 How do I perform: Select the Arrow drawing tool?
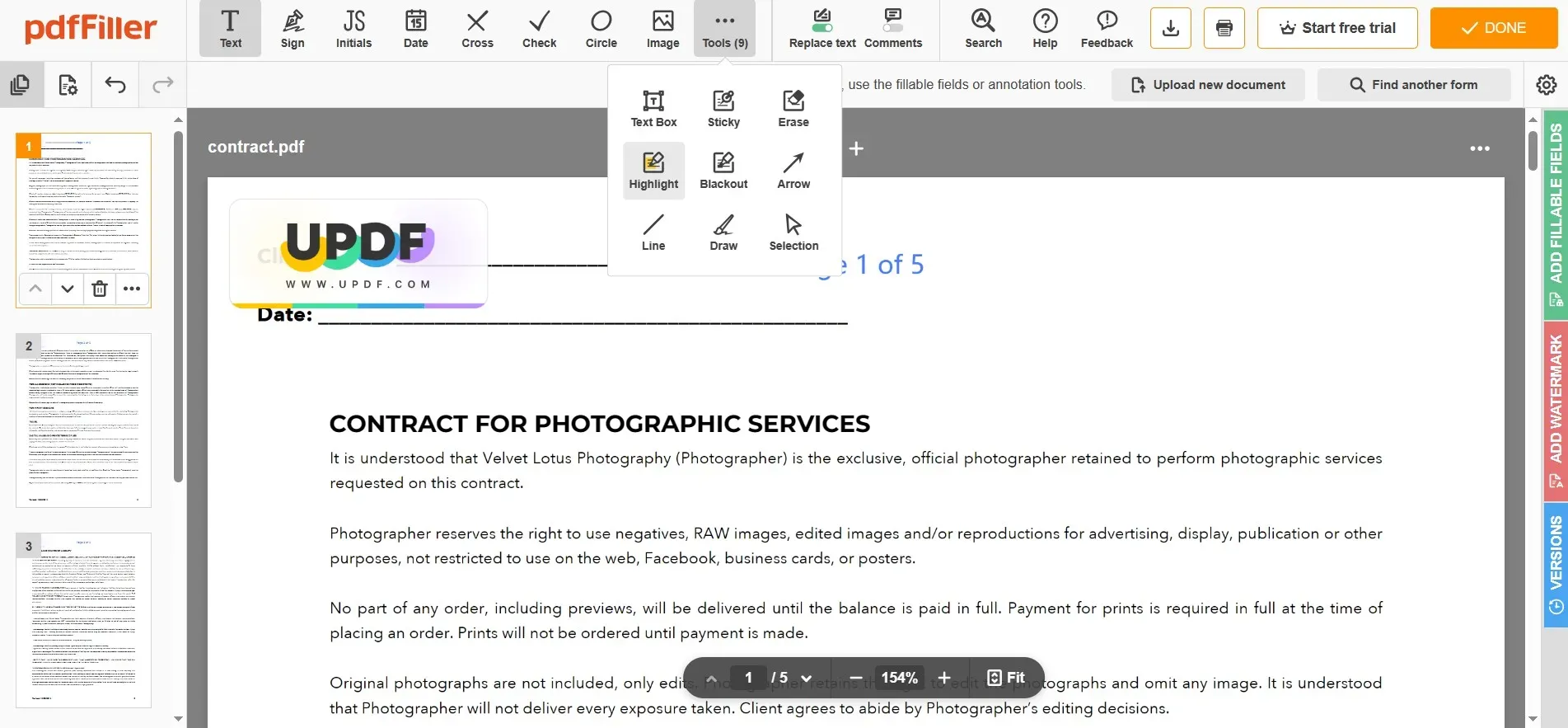click(793, 171)
